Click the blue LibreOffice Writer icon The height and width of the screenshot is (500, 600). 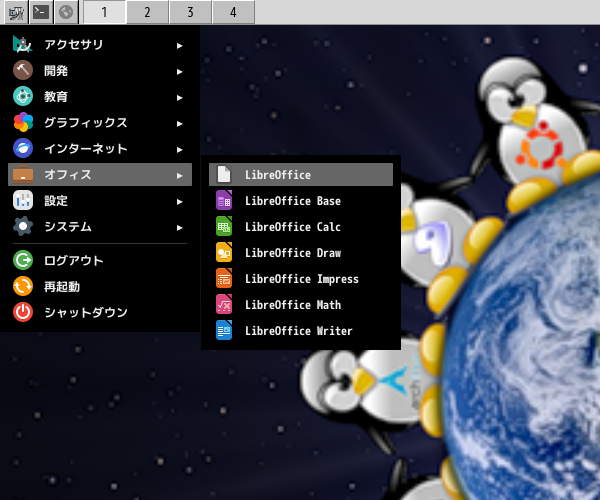224,331
